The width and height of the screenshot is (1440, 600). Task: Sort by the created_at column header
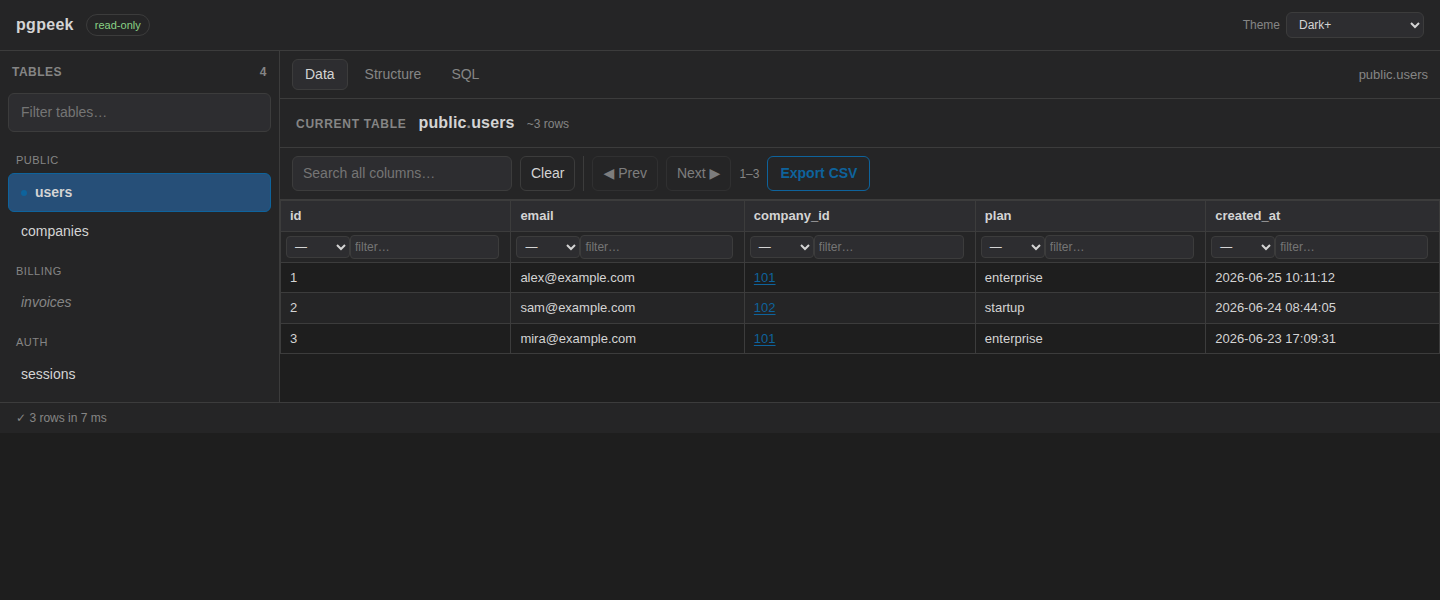(1322, 216)
